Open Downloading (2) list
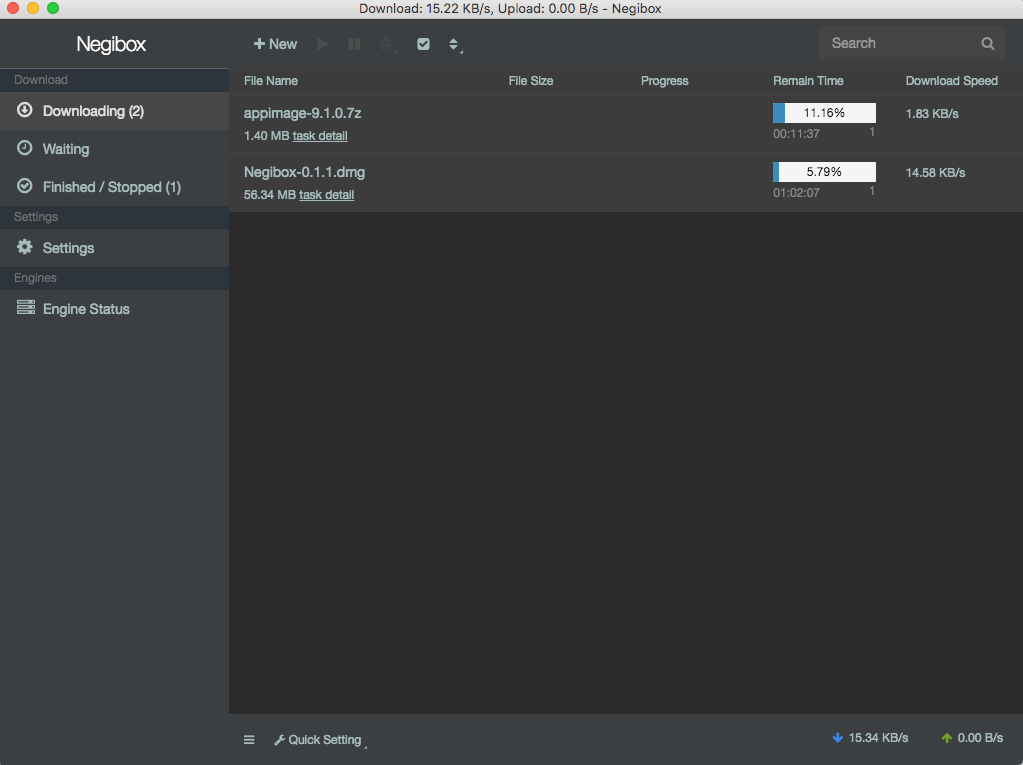Image resolution: width=1023 pixels, height=765 pixels. (x=114, y=111)
